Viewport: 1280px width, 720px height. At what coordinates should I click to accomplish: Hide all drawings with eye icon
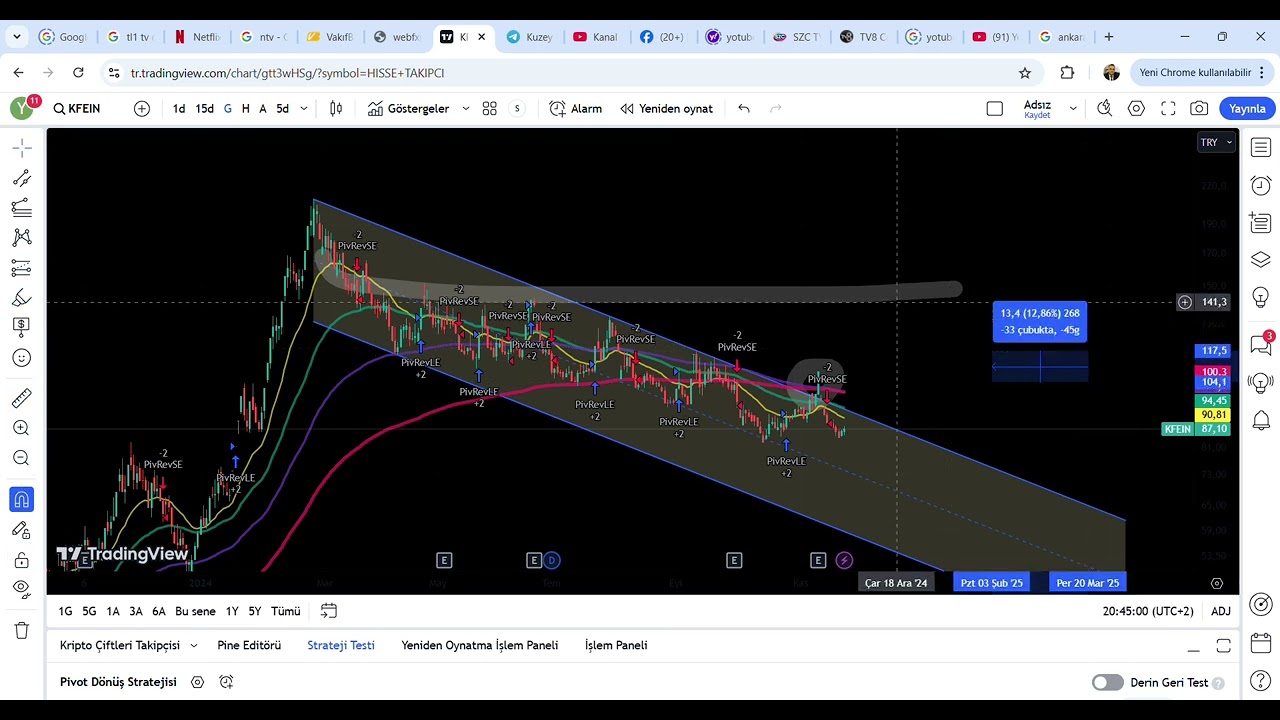22,589
